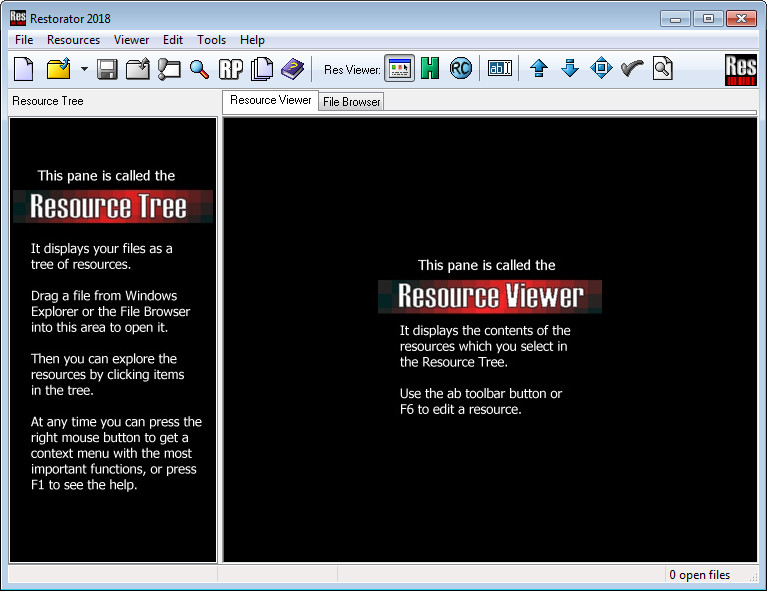This screenshot has height=591, width=767.
Task: Expand the Open file dropdown arrow
Action: [x=84, y=69]
